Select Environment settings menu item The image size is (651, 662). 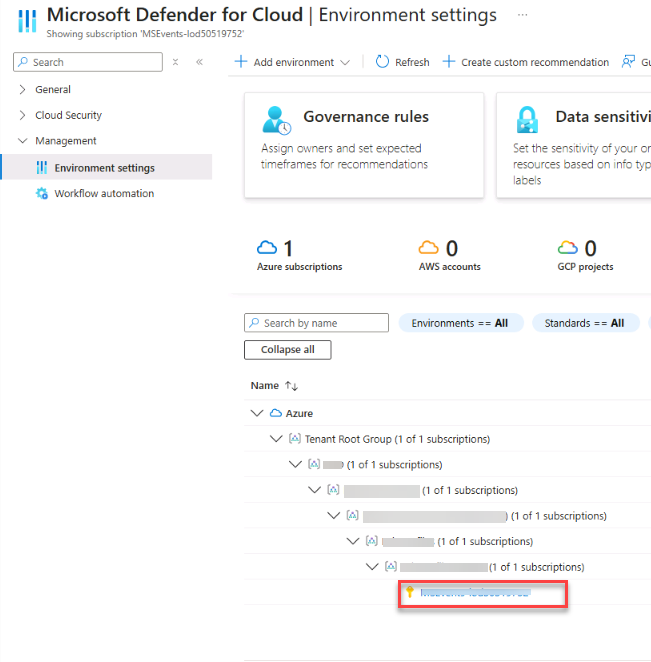(107, 167)
